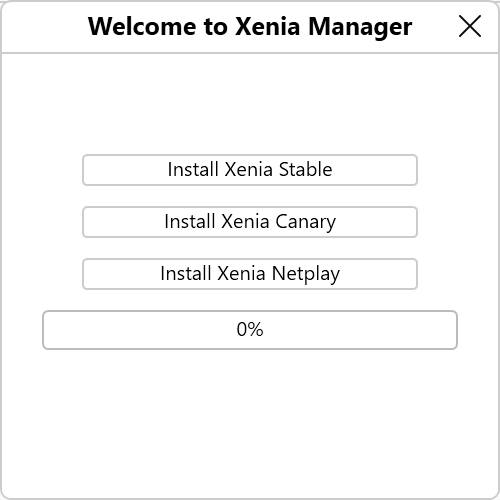Click the word Stable in the first button
This screenshot has width=500, height=500.
(305, 169)
